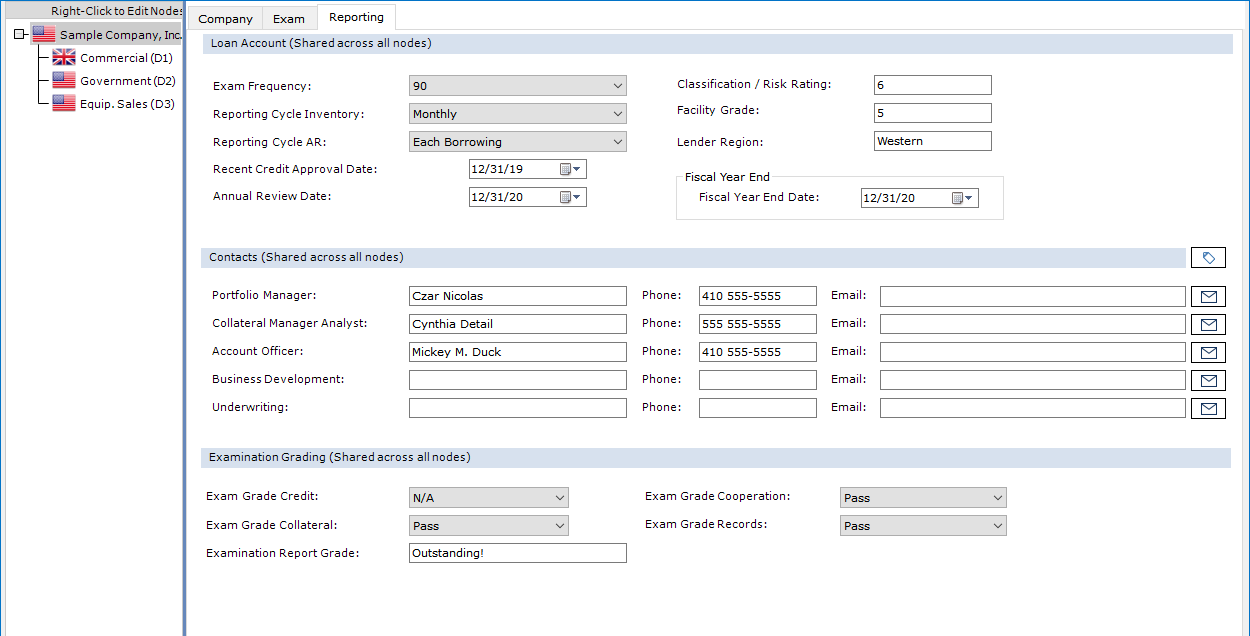Switch to the Company tab
Viewport: 1250px width, 636px height.
point(225,18)
